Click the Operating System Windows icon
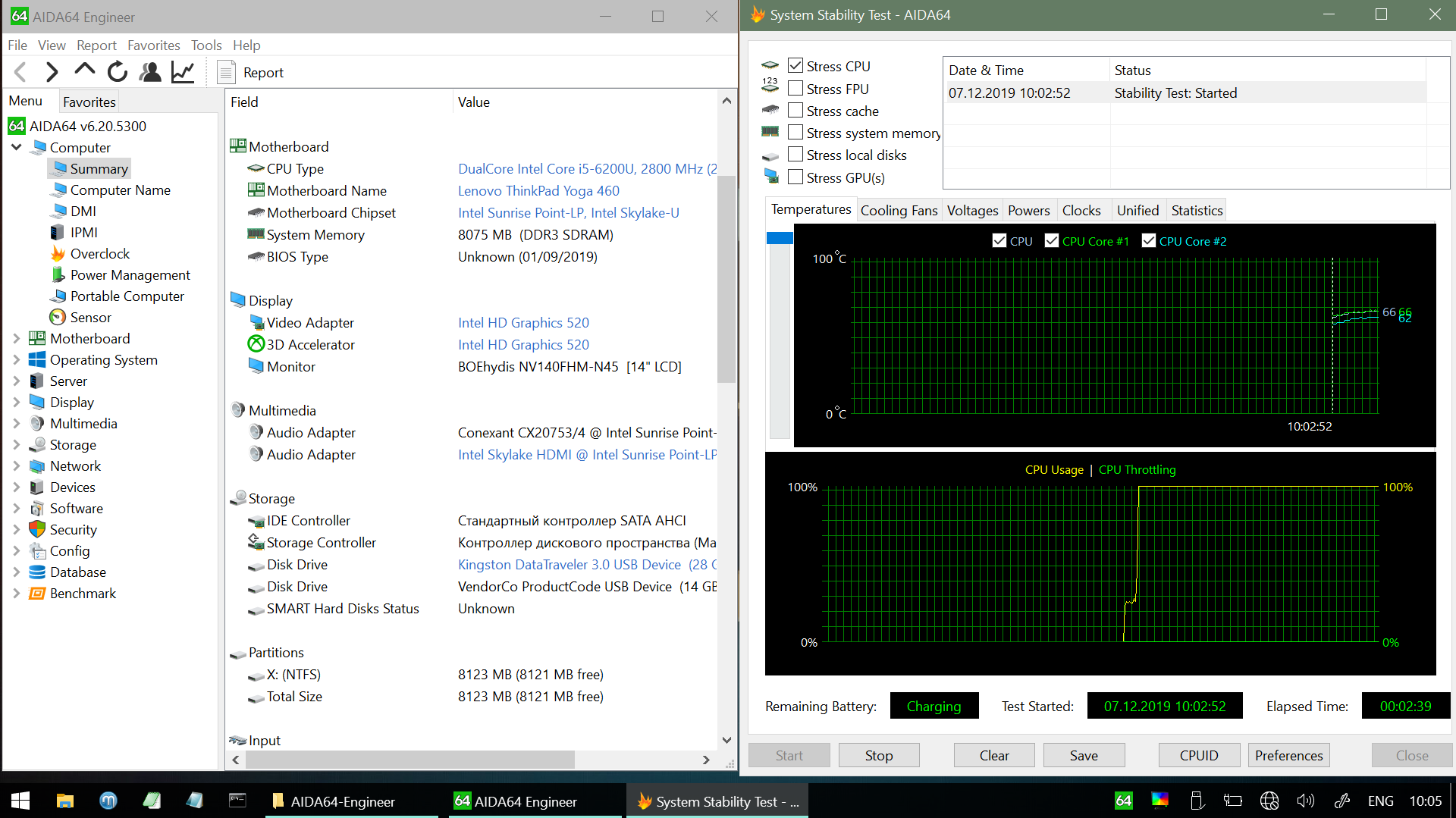1456x818 pixels. (37, 359)
